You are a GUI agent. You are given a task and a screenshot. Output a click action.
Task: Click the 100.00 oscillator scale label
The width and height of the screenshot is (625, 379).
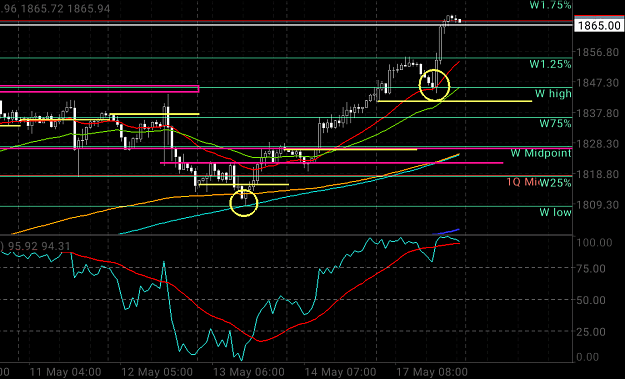(595, 243)
